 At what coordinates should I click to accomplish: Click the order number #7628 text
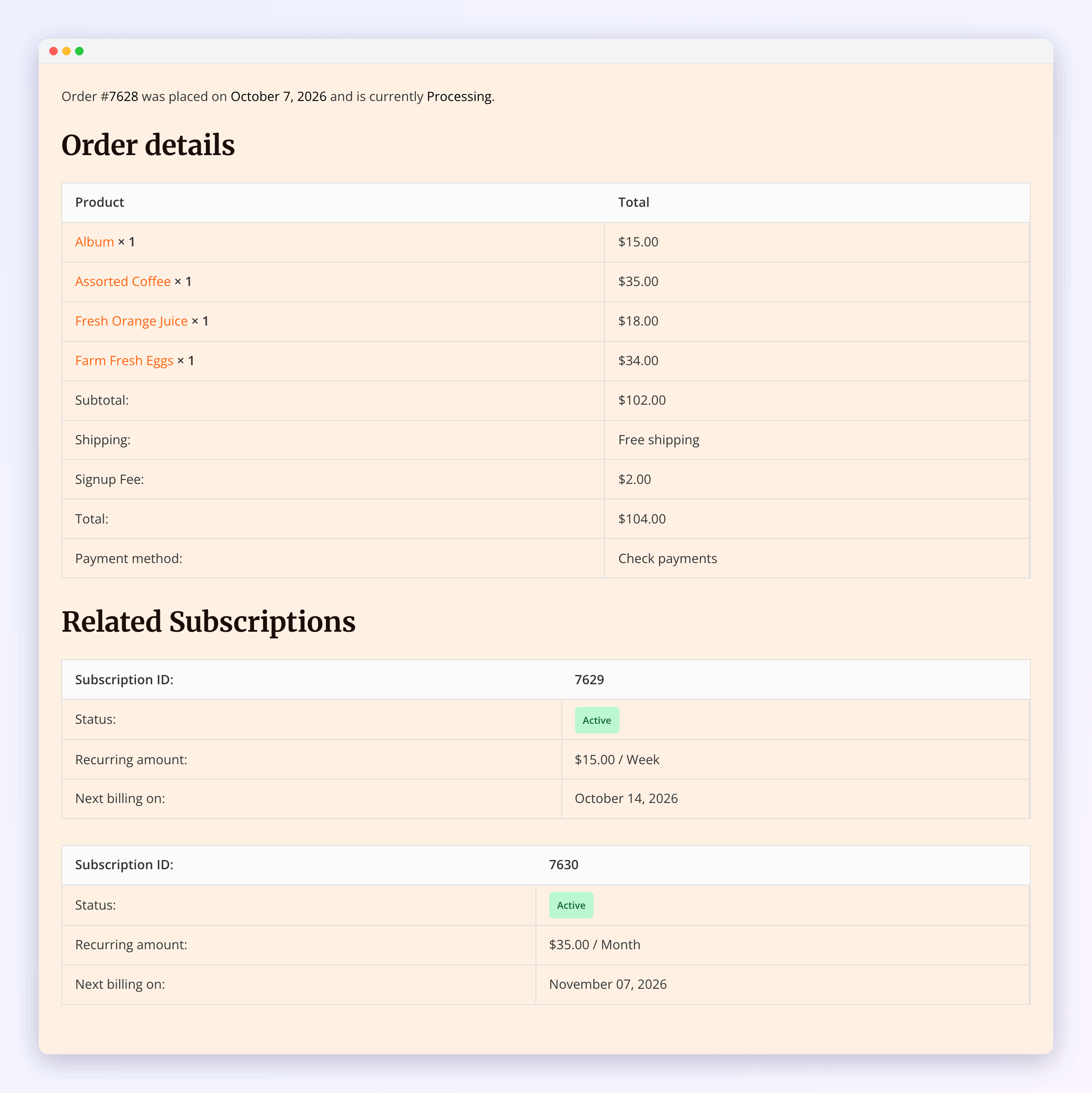click(x=119, y=97)
